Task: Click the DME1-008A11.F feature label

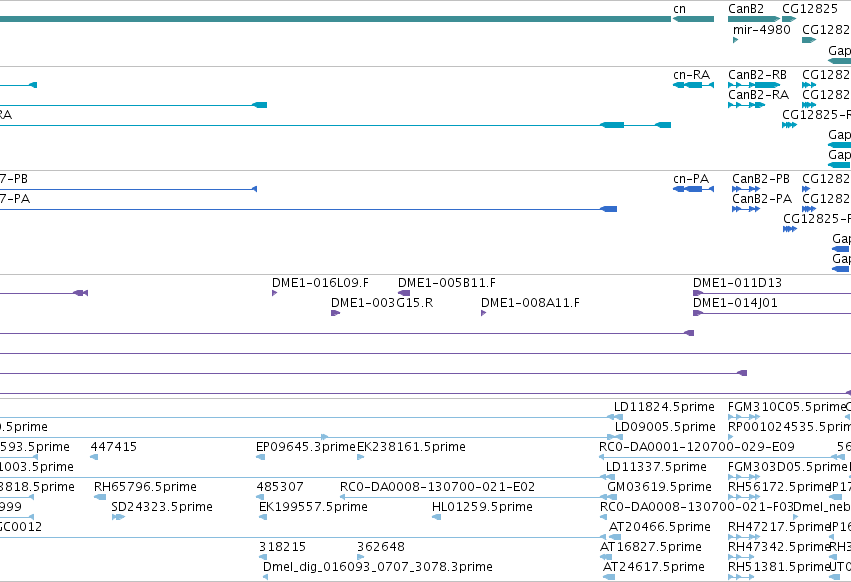Action: (x=530, y=303)
